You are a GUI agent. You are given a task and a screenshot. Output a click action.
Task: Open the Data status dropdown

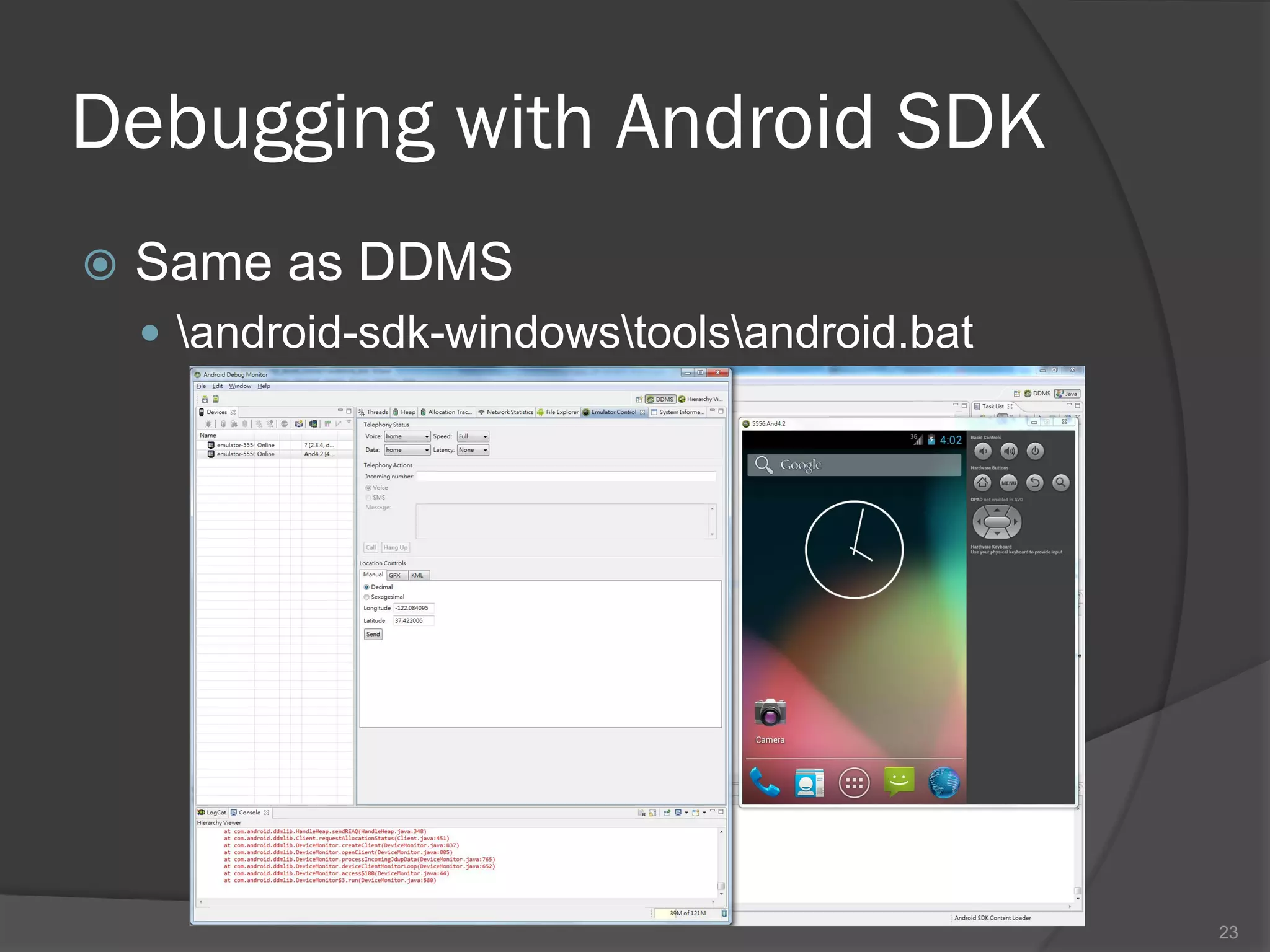pyautogui.click(x=407, y=450)
